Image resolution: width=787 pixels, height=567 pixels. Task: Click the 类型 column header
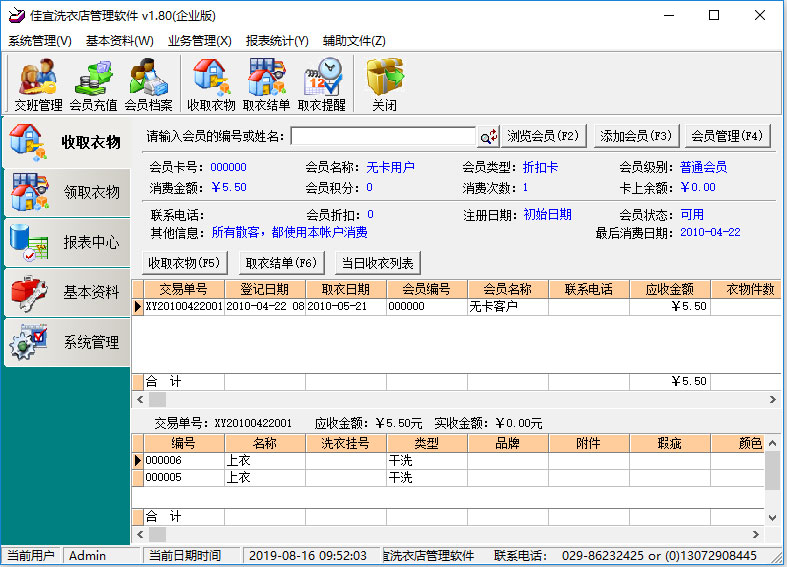(427, 444)
